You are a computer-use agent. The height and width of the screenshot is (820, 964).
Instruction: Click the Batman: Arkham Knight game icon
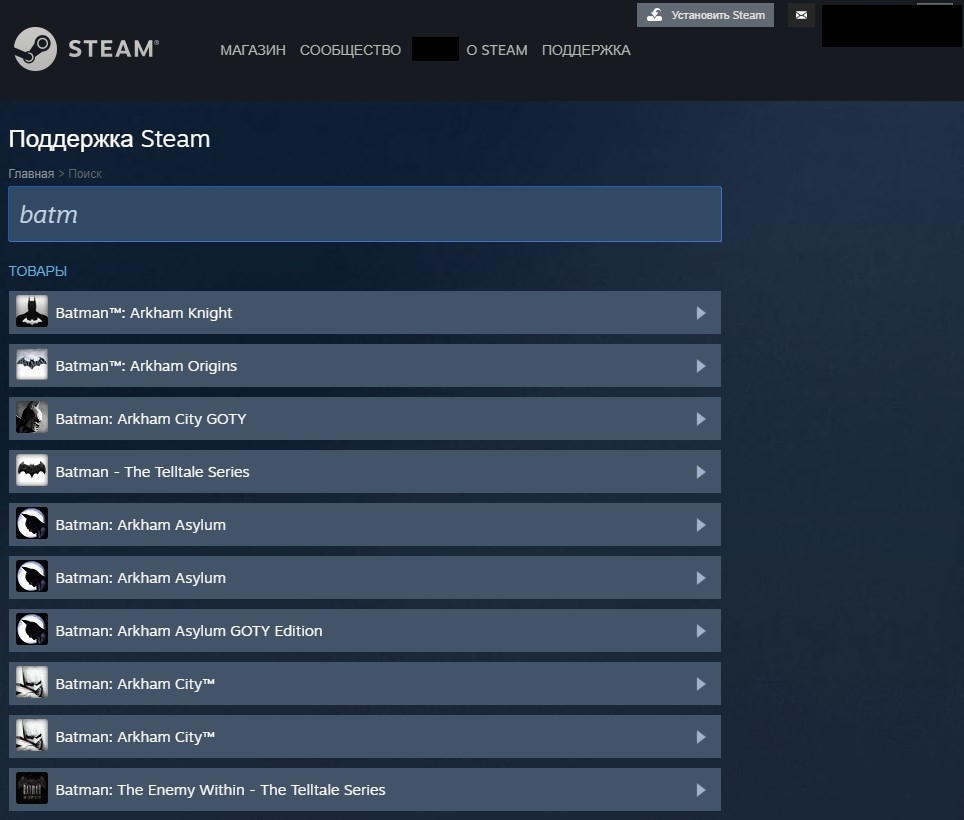32,312
